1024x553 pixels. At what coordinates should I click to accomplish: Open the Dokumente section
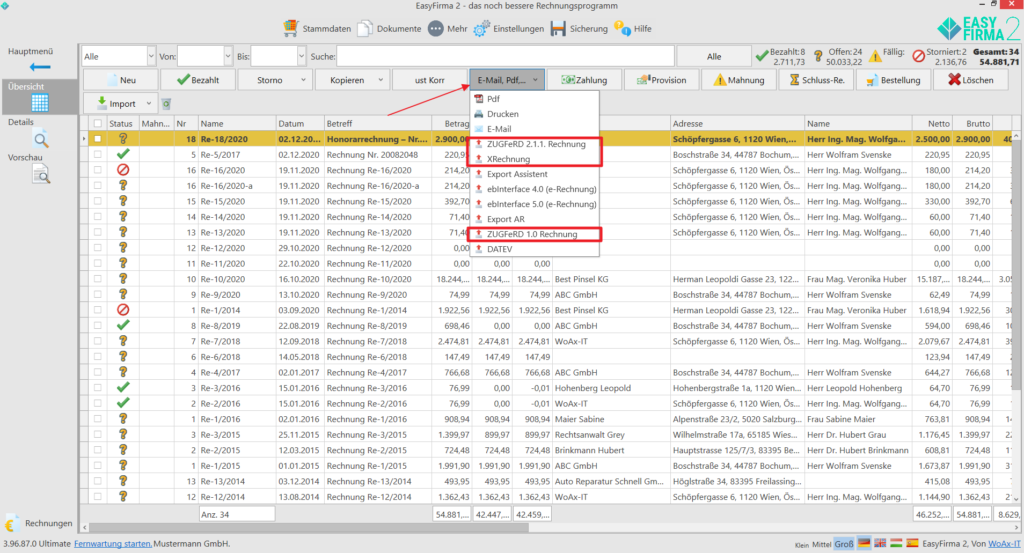[365, 29]
